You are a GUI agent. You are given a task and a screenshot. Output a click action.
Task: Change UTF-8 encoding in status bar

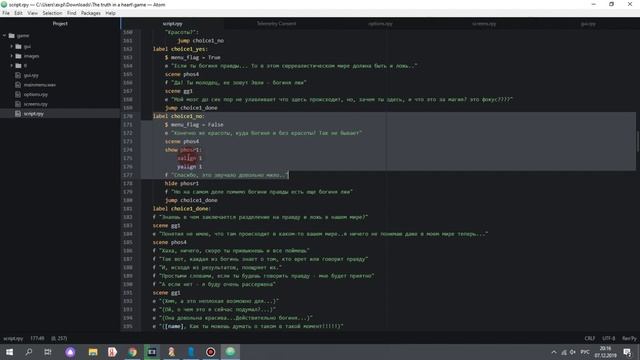coord(608,338)
